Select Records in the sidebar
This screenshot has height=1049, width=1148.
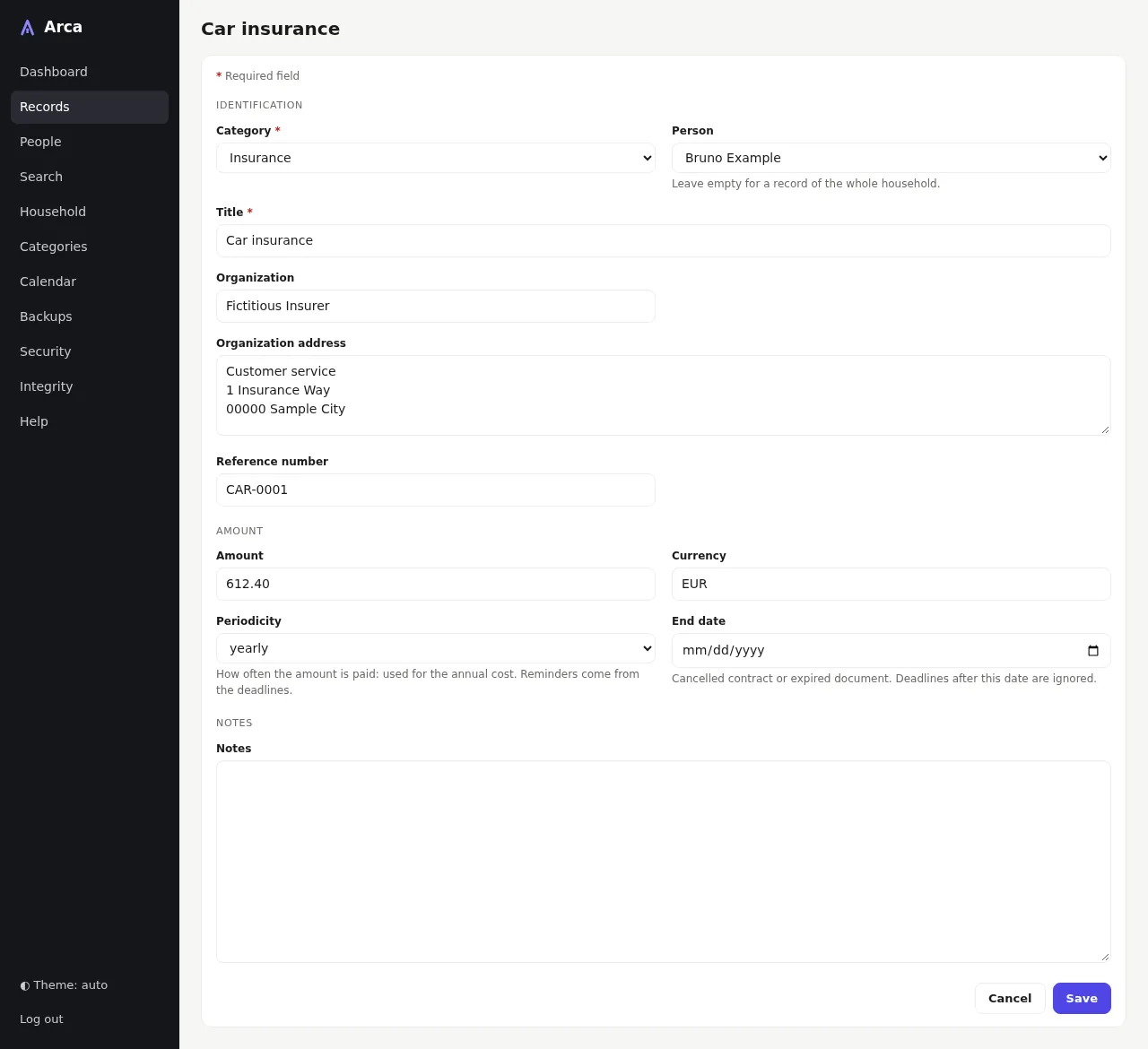click(x=90, y=107)
